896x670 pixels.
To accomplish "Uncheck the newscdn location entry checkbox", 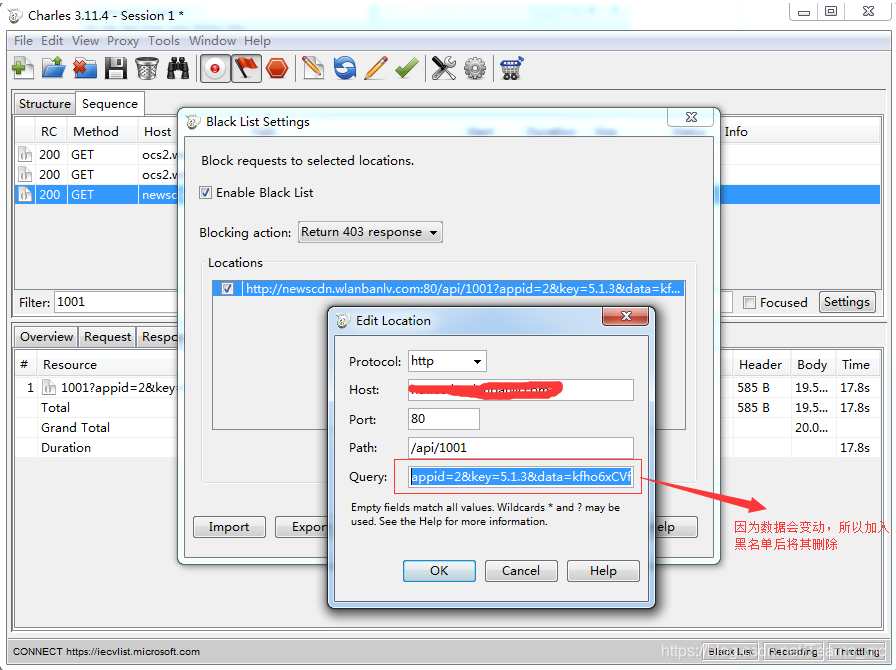I will [x=227, y=289].
